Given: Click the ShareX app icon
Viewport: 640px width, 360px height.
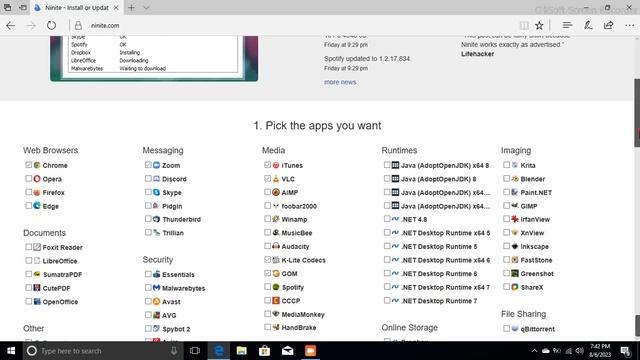Looking at the screenshot, I should 515,287.
